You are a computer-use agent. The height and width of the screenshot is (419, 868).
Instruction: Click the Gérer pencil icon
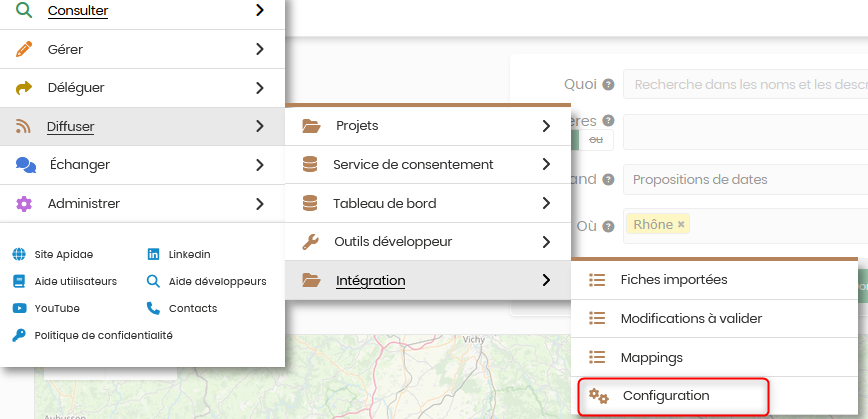[24, 49]
